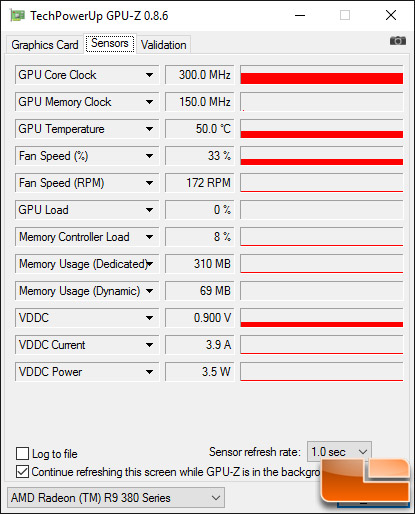Open the Sensor refresh rate combo box

(339, 452)
